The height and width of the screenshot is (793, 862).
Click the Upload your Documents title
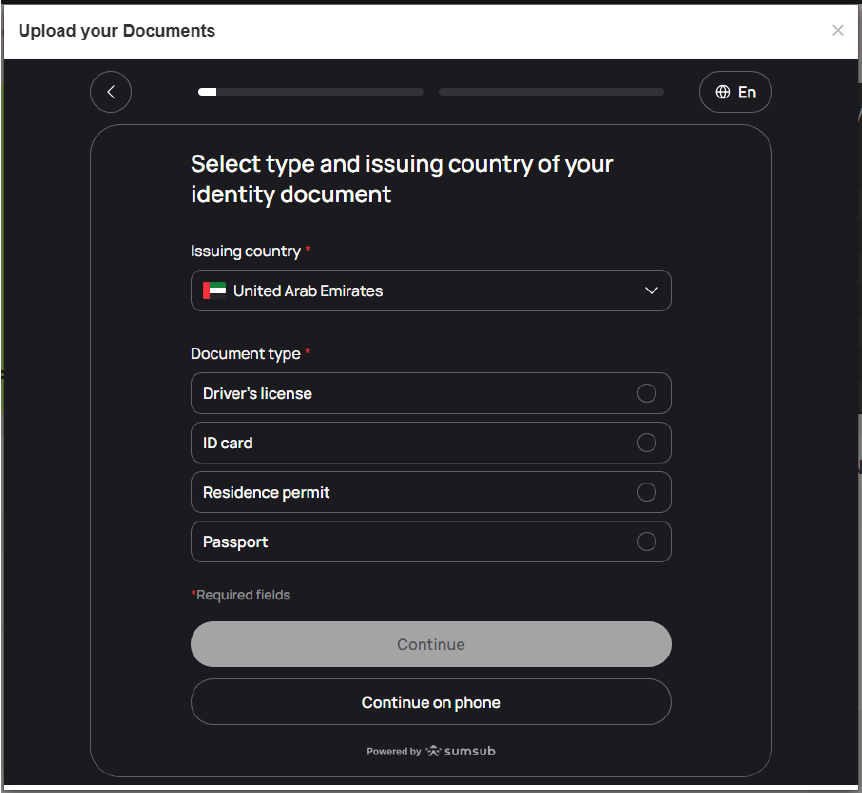tap(117, 31)
